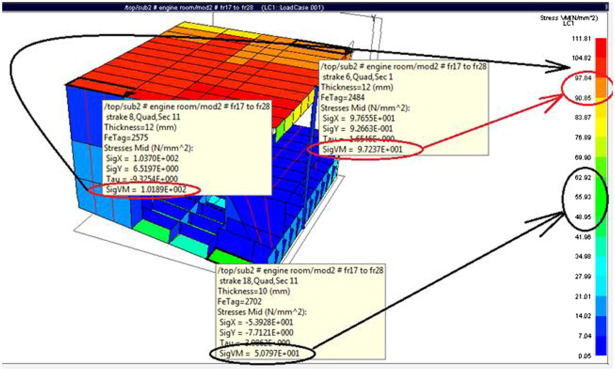
Task: Click the Thickness=12 line in FeTag=2484 tooltip
Action: pyautogui.click(x=357, y=87)
